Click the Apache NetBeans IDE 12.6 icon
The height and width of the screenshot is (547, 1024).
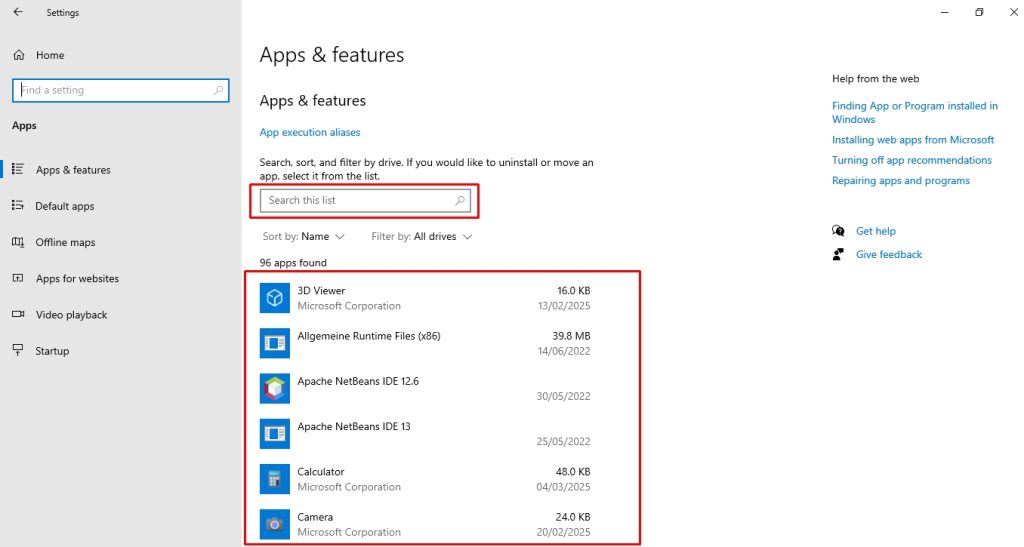coord(275,388)
